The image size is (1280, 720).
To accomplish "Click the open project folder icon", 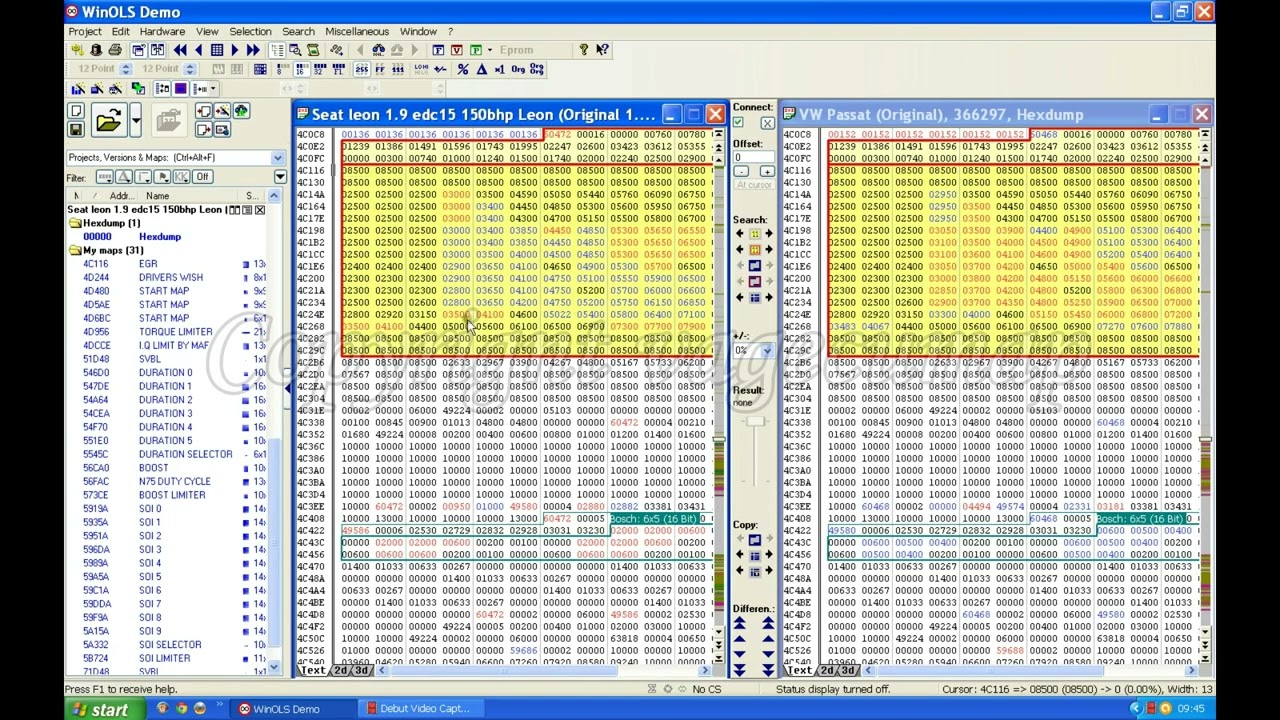I will click(x=107, y=121).
